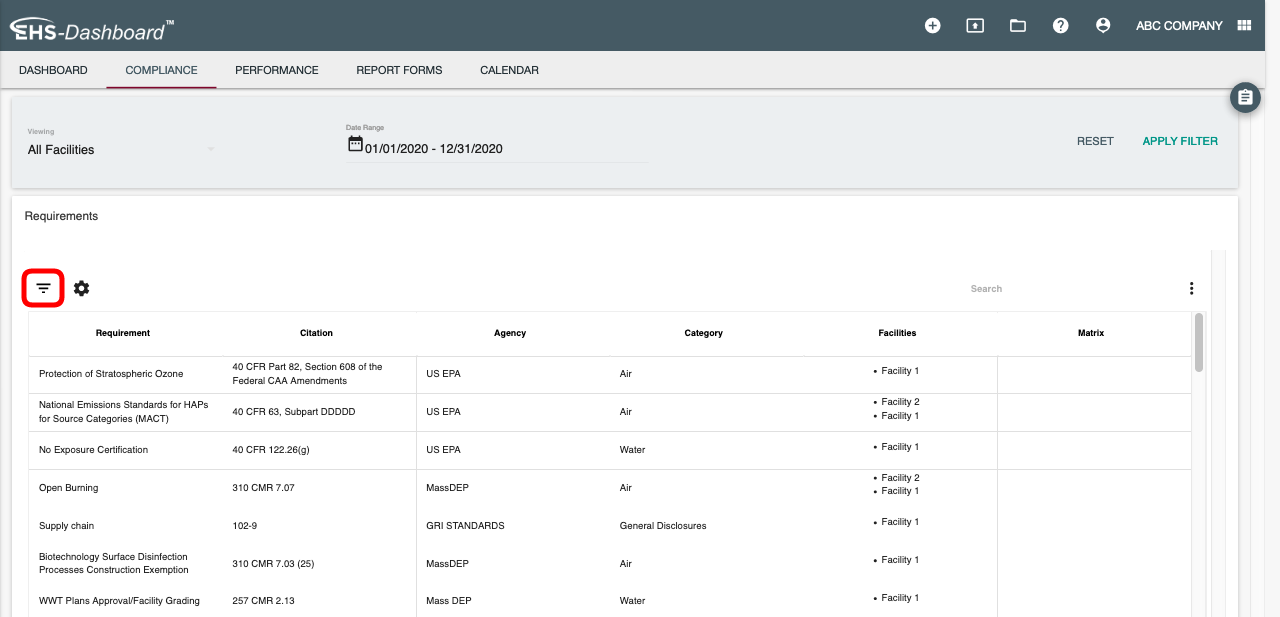Viewport: 1280px width, 617px height.
Task: Expand the All Facilities viewing dropdown
Action: tap(120, 149)
